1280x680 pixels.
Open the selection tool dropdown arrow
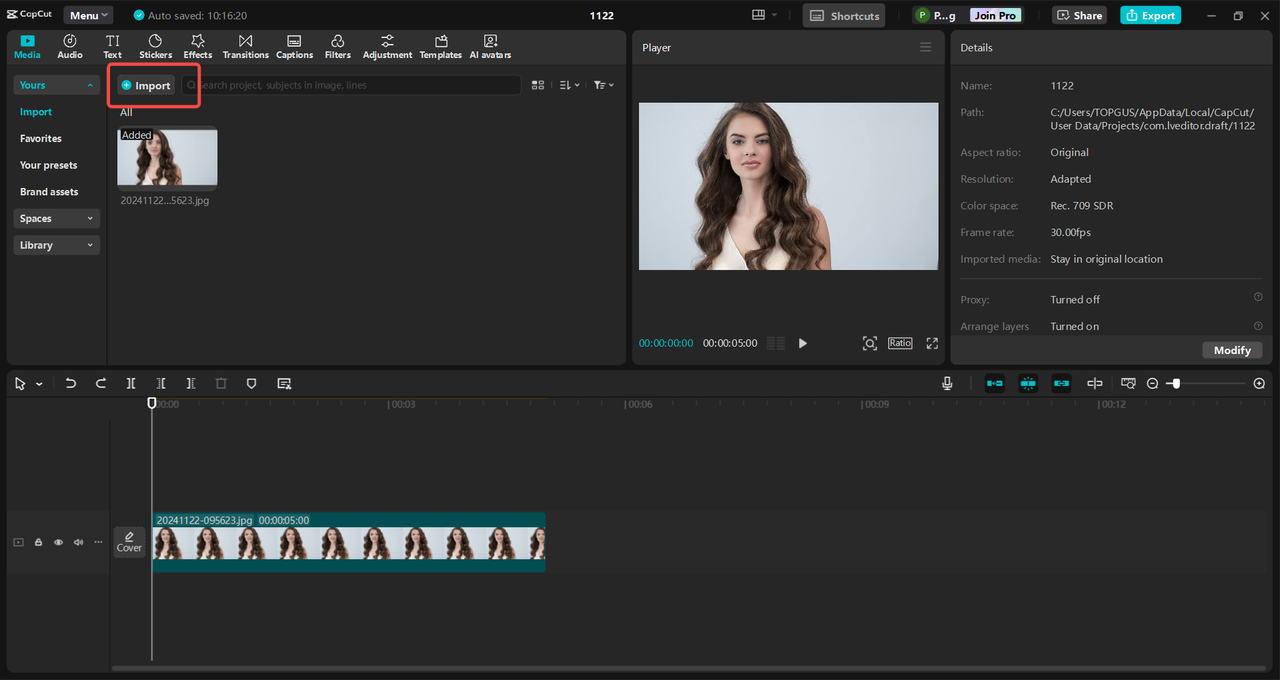click(39, 384)
